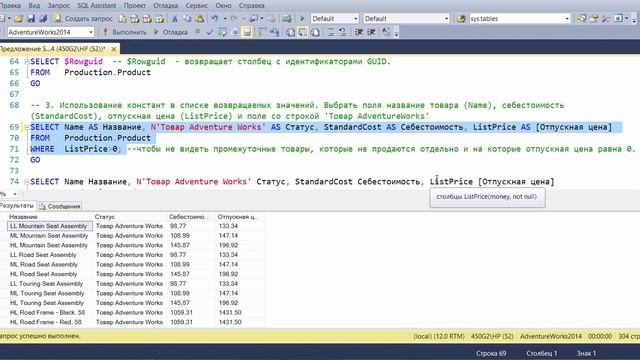The width and height of the screenshot is (640, 360).
Task: Collapse the code block at line 64
Action: (27, 62)
